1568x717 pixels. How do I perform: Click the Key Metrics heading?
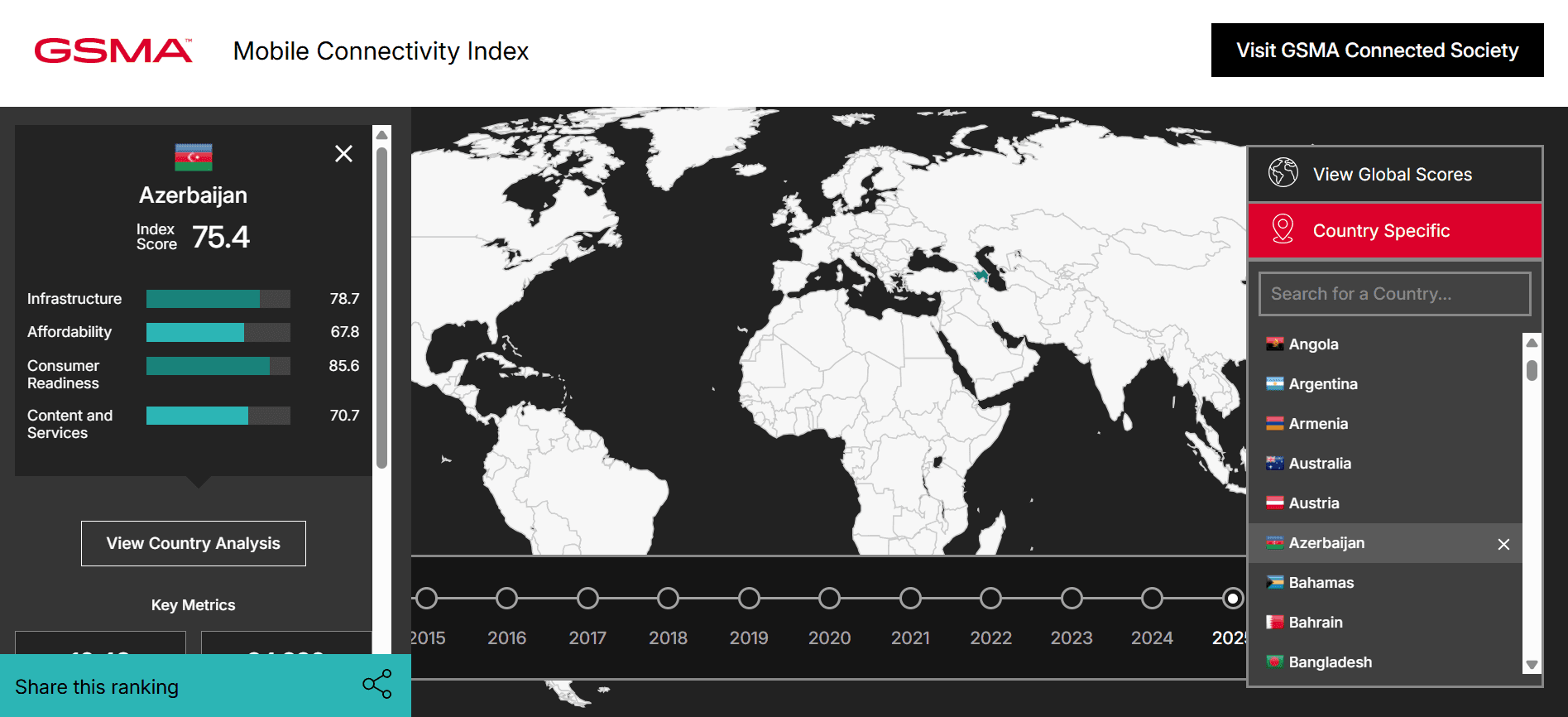pos(194,605)
